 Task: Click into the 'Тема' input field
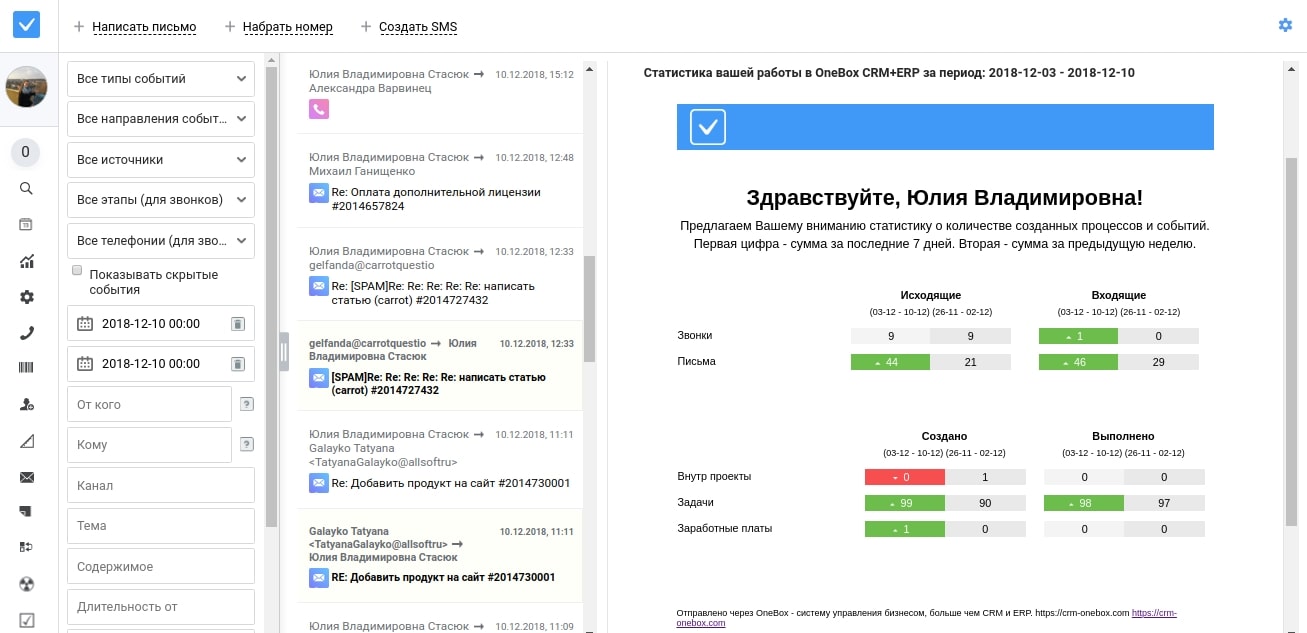pos(161,526)
